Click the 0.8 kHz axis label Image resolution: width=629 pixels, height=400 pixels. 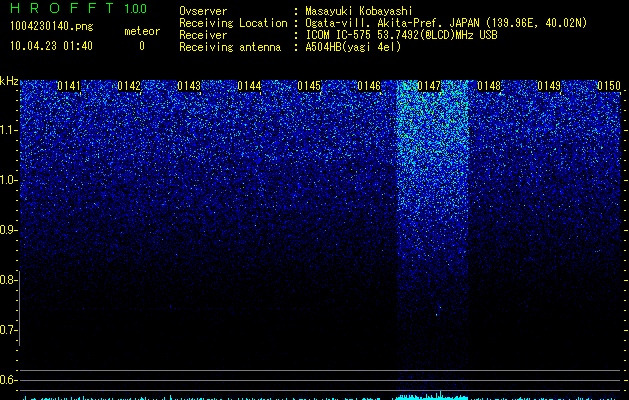pyautogui.click(x=8, y=280)
